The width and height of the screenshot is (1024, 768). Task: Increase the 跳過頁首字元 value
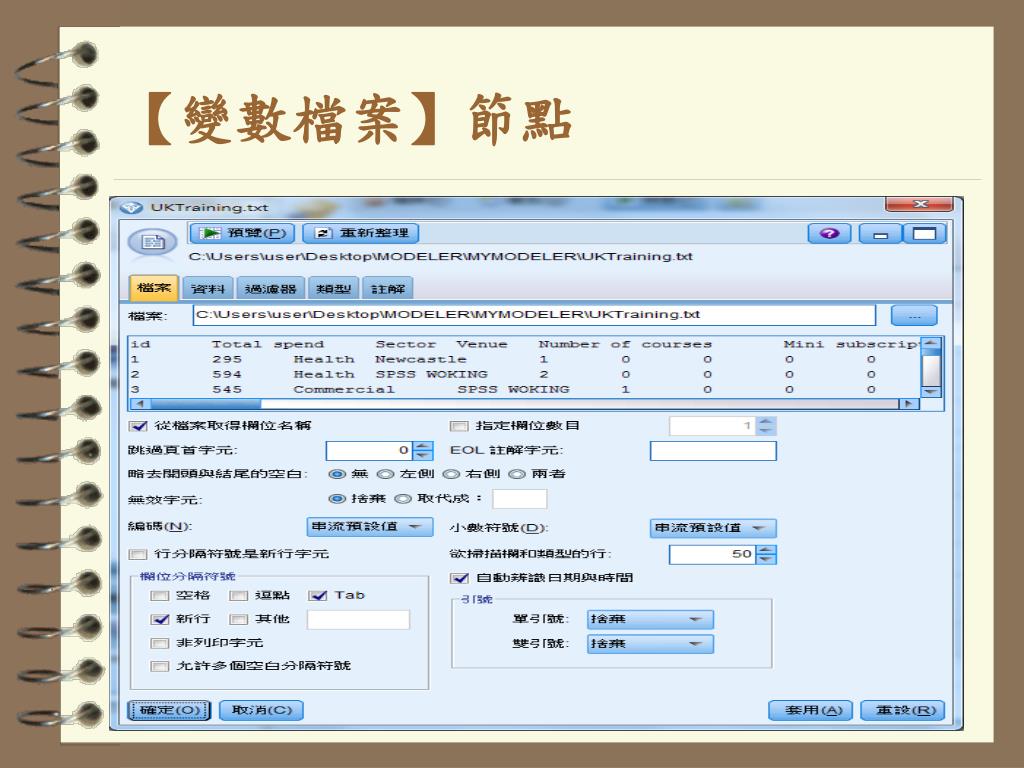pos(424,446)
